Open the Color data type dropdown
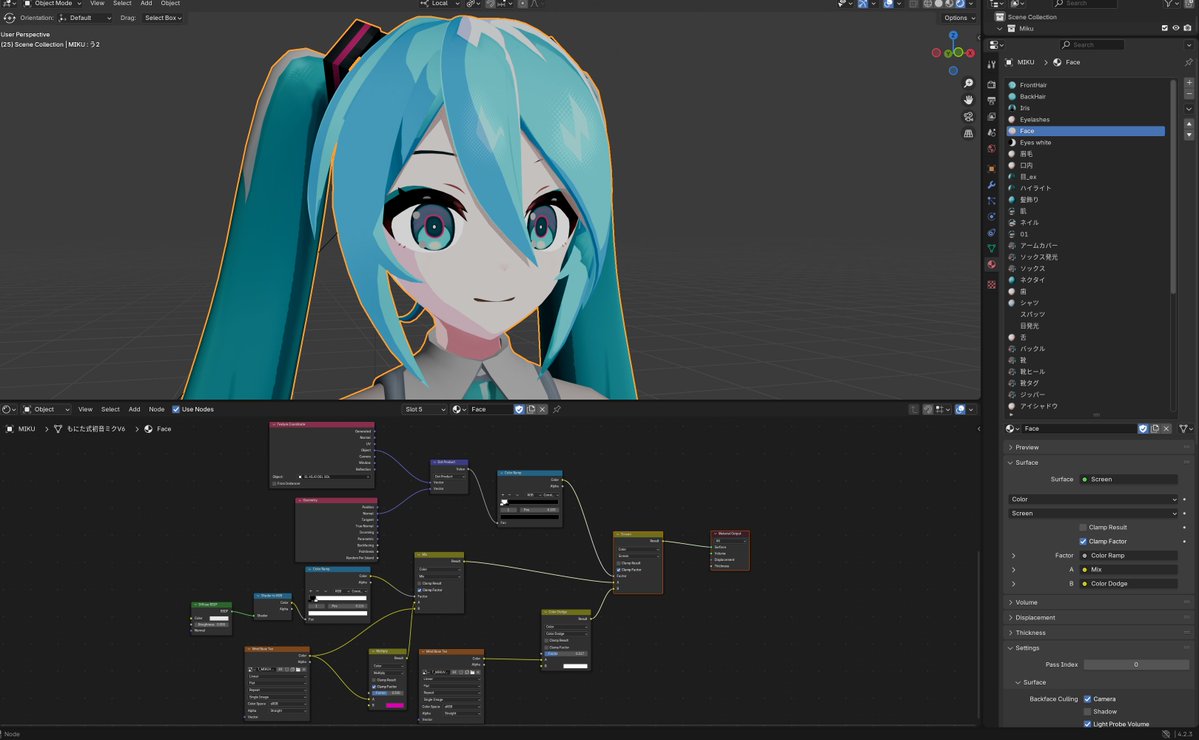The image size is (1199, 740). point(1093,499)
